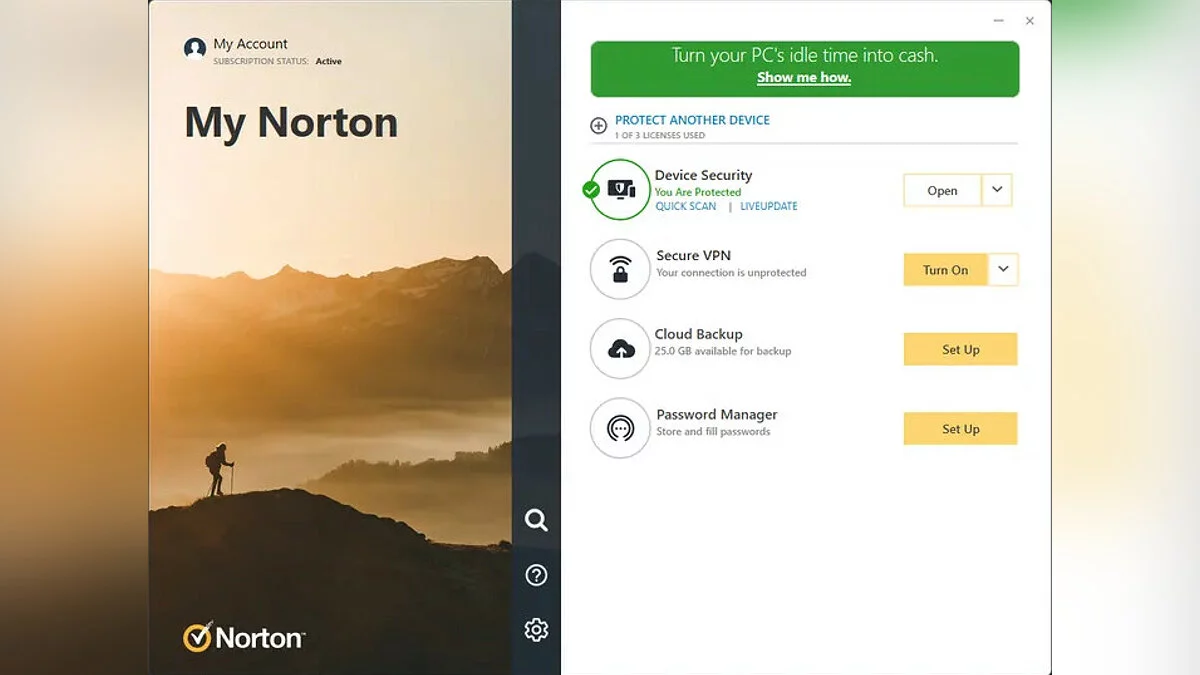Set Up Cloud Backup
The width and height of the screenshot is (1200, 675).
click(961, 349)
